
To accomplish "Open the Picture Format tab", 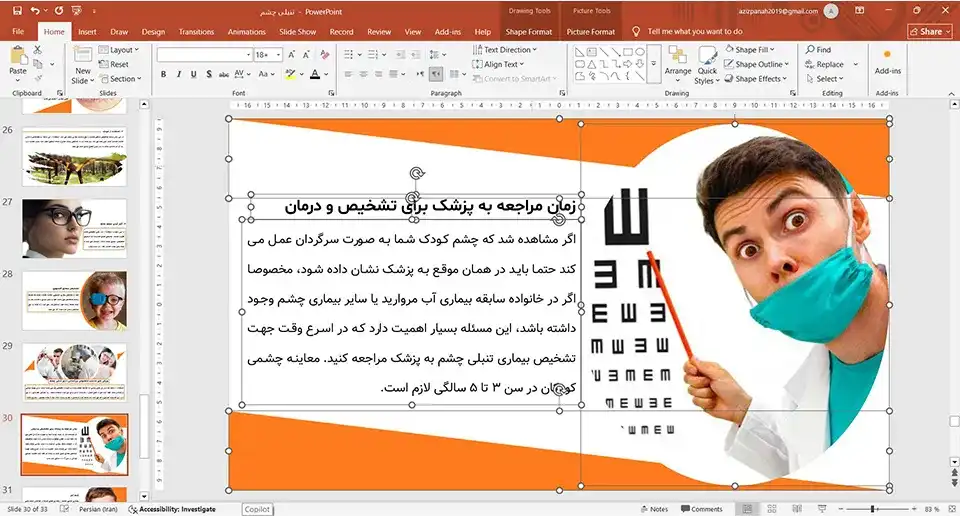I will tap(591, 32).
